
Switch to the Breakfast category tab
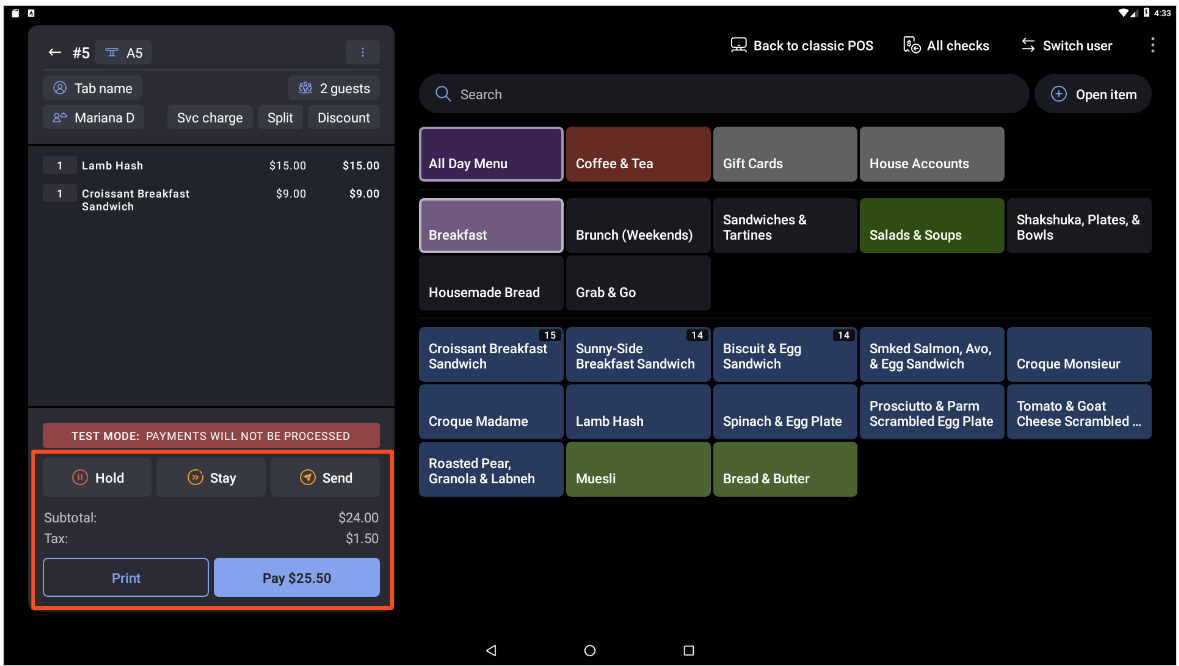pos(490,225)
